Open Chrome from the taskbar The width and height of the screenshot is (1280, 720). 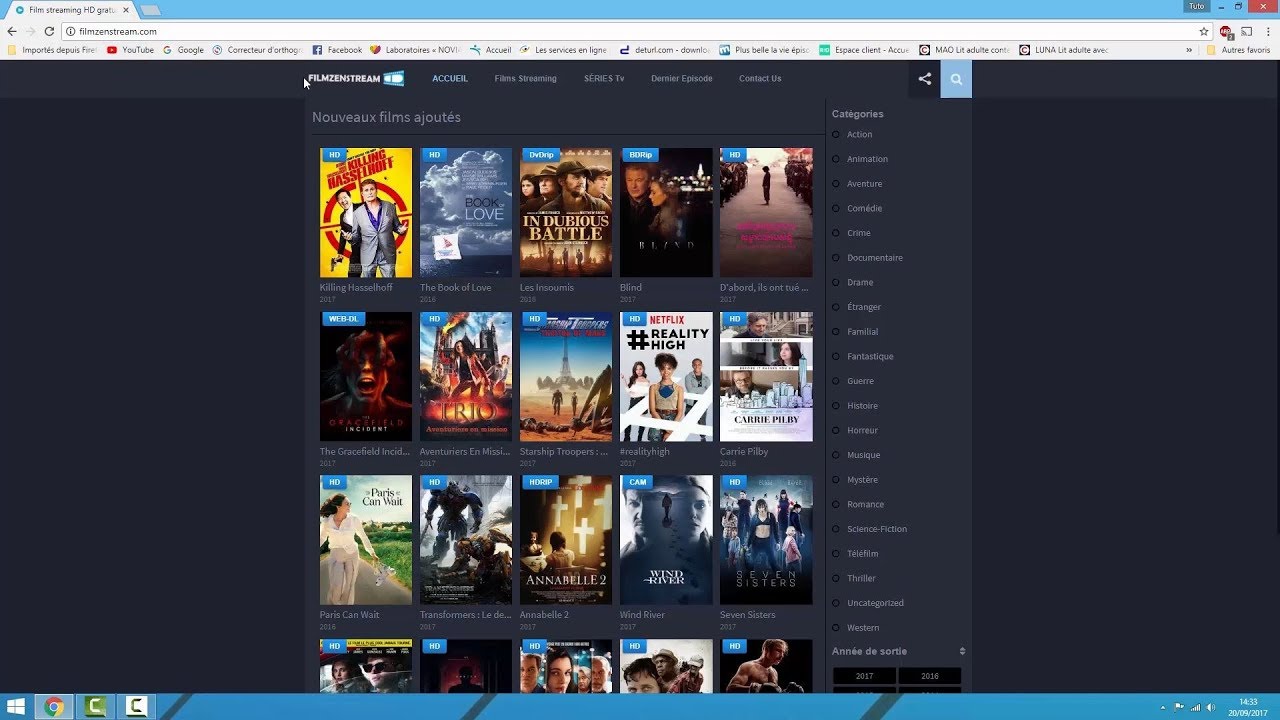(x=54, y=707)
